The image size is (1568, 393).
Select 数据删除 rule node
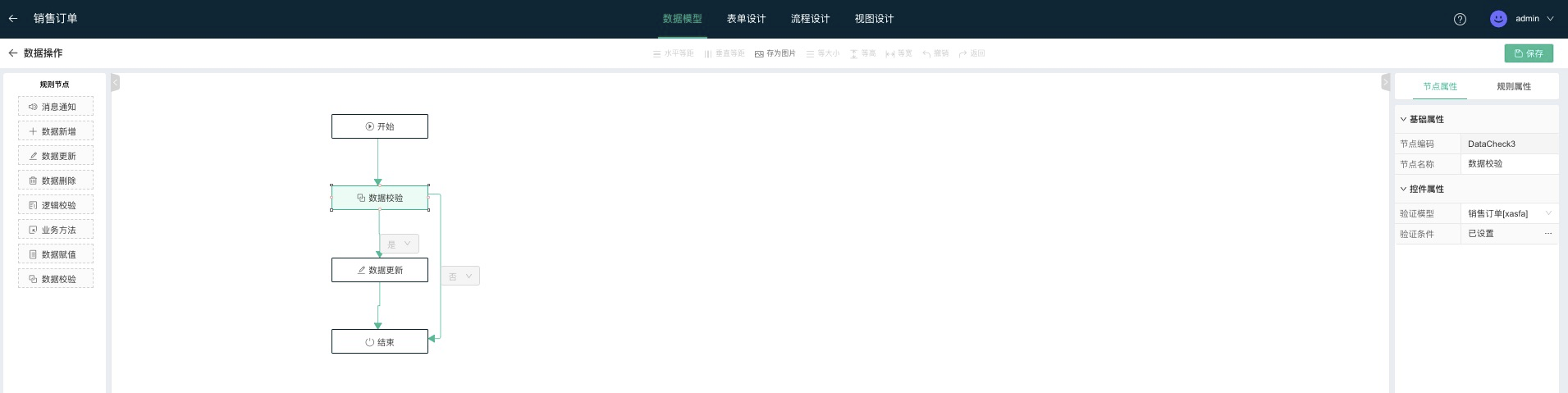(x=56, y=181)
